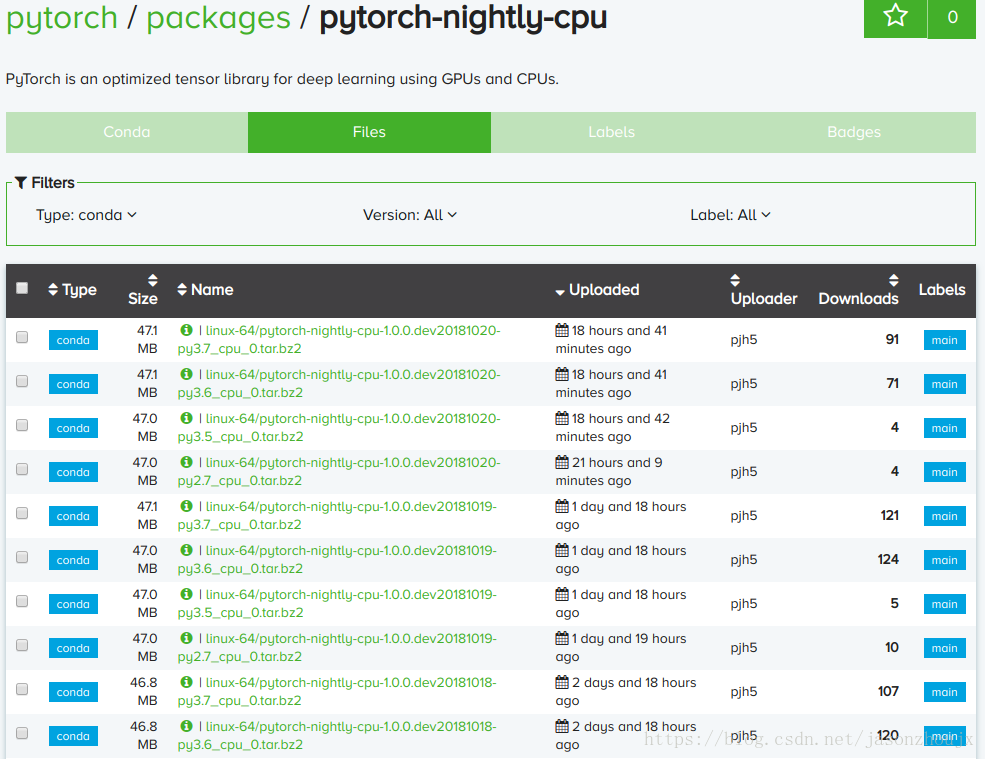Sort table by Type column arrows
The image size is (985, 759).
coord(53,290)
